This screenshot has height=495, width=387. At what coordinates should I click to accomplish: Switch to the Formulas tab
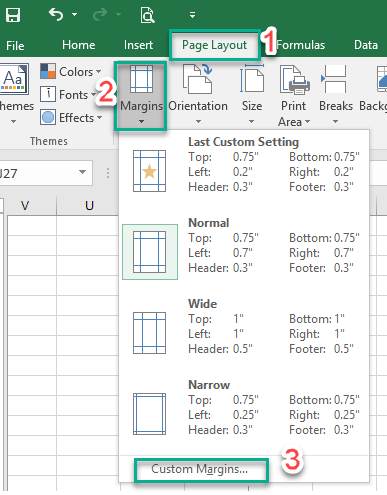[301, 45]
